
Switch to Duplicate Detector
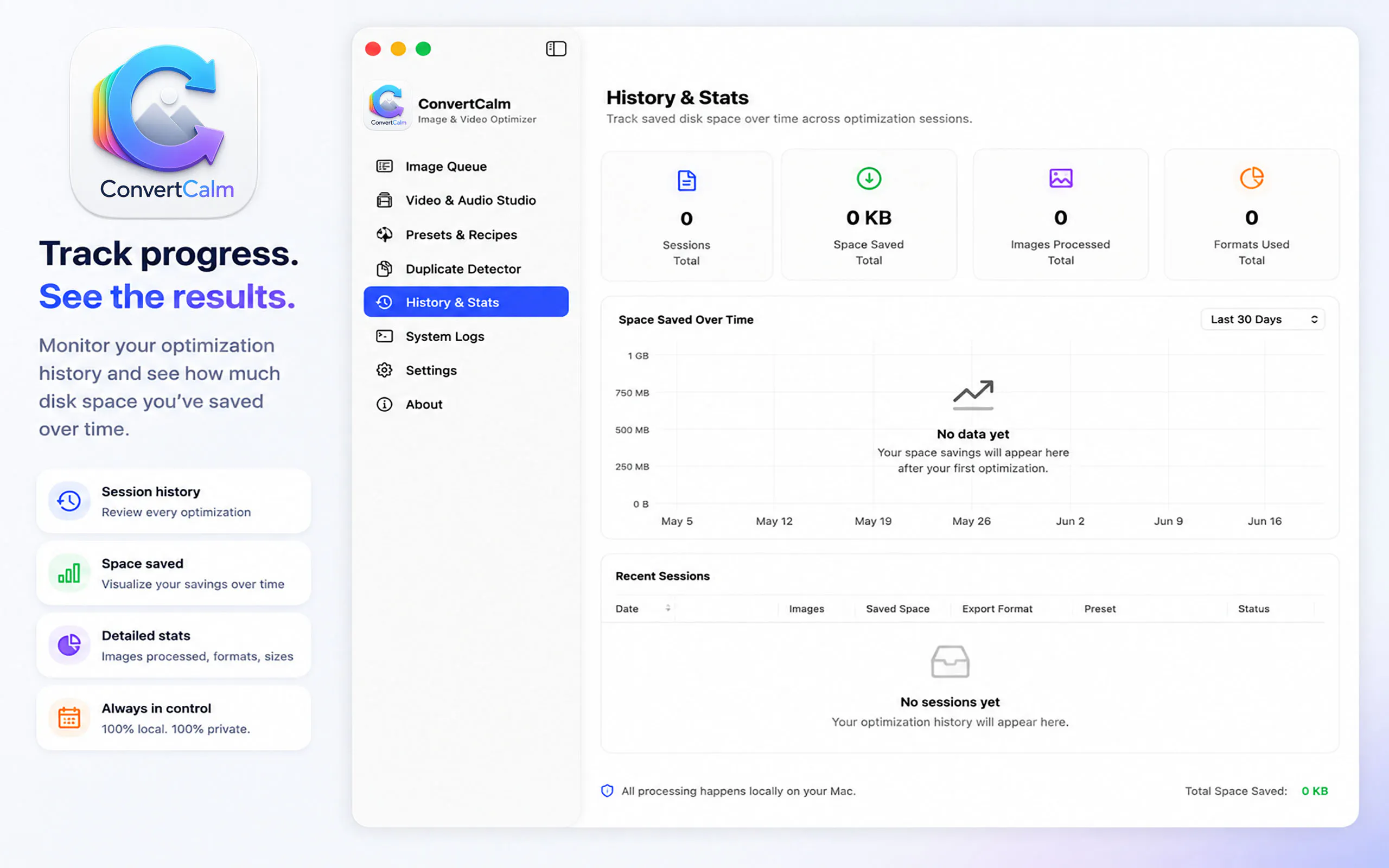click(466, 269)
